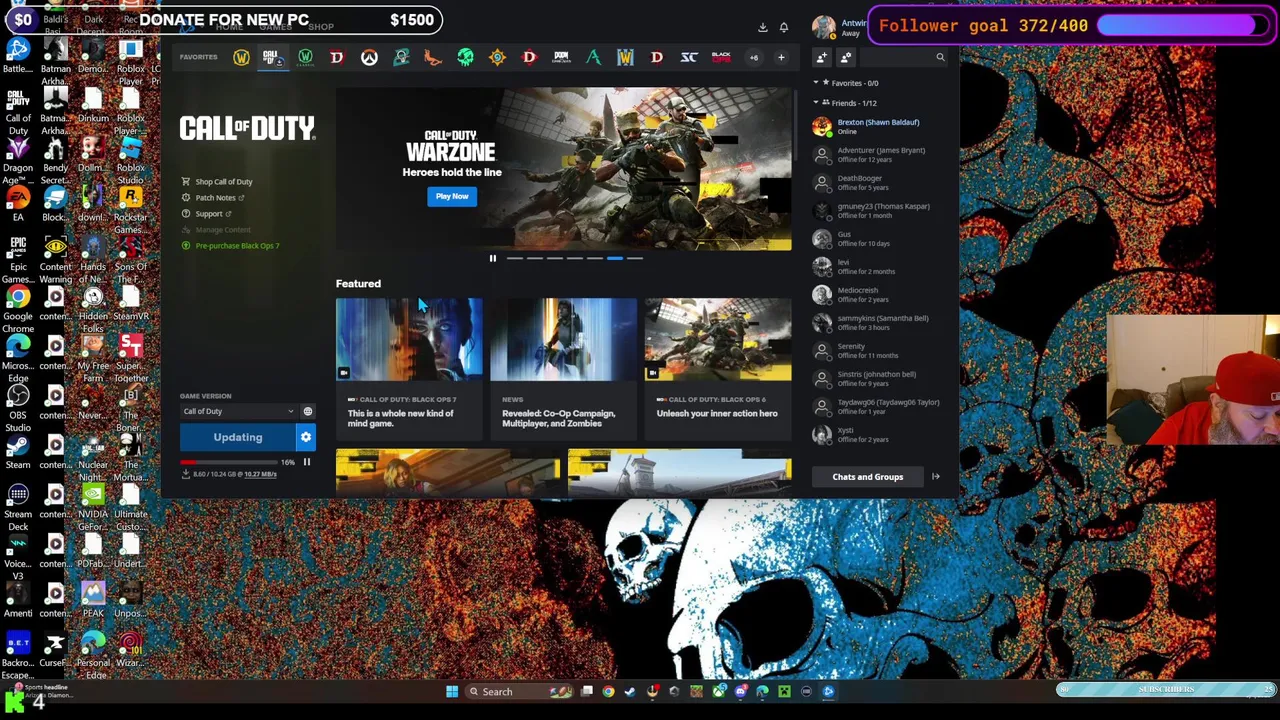Open friend settings icon beside Add Friend

pyautogui.click(x=846, y=58)
